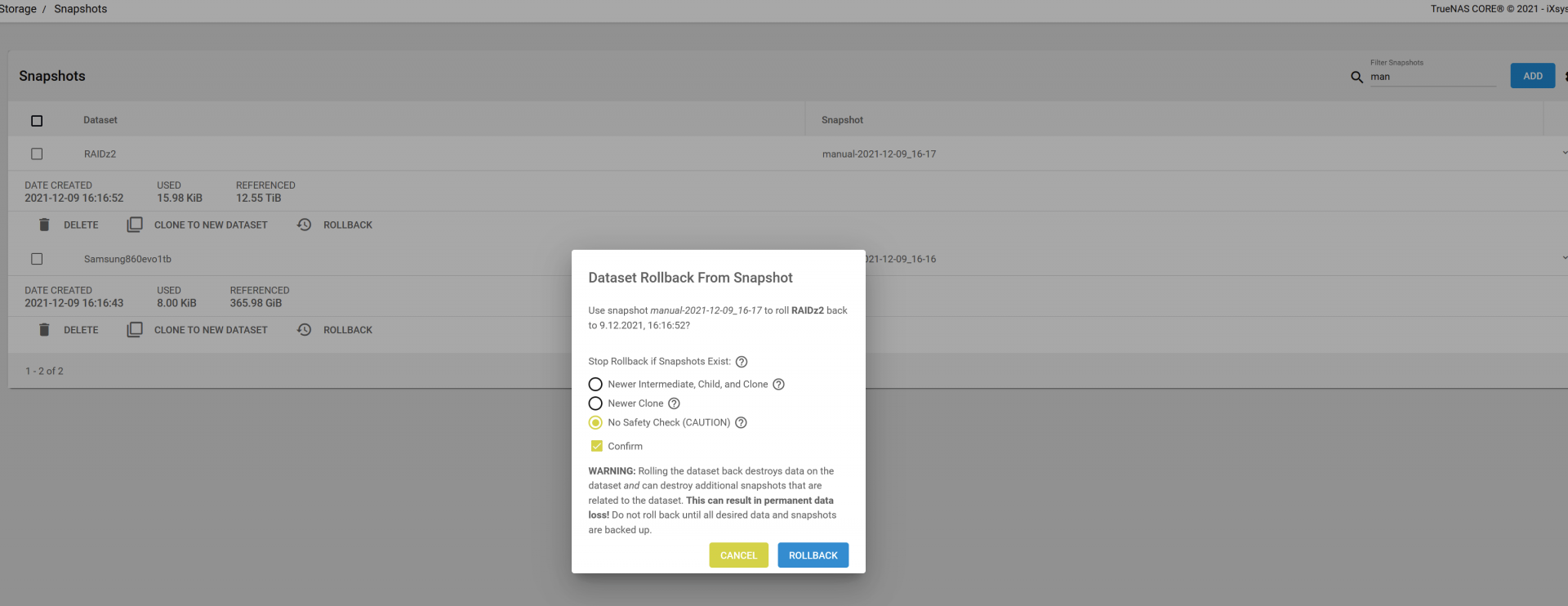Screen dimensions: 1568x606
Task: Click the CANCEL button
Action: 738,555
